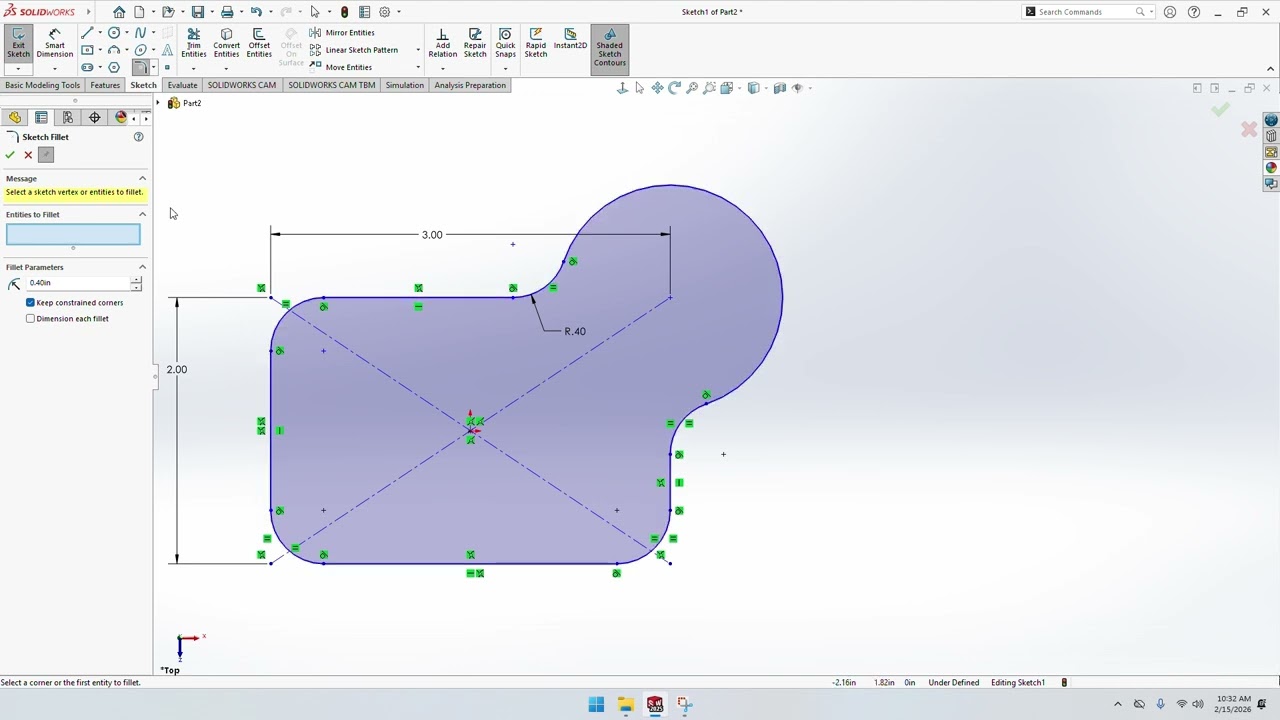The width and height of the screenshot is (1280, 720).
Task: Select Mirror Entities command
Action: tap(342, 33)
